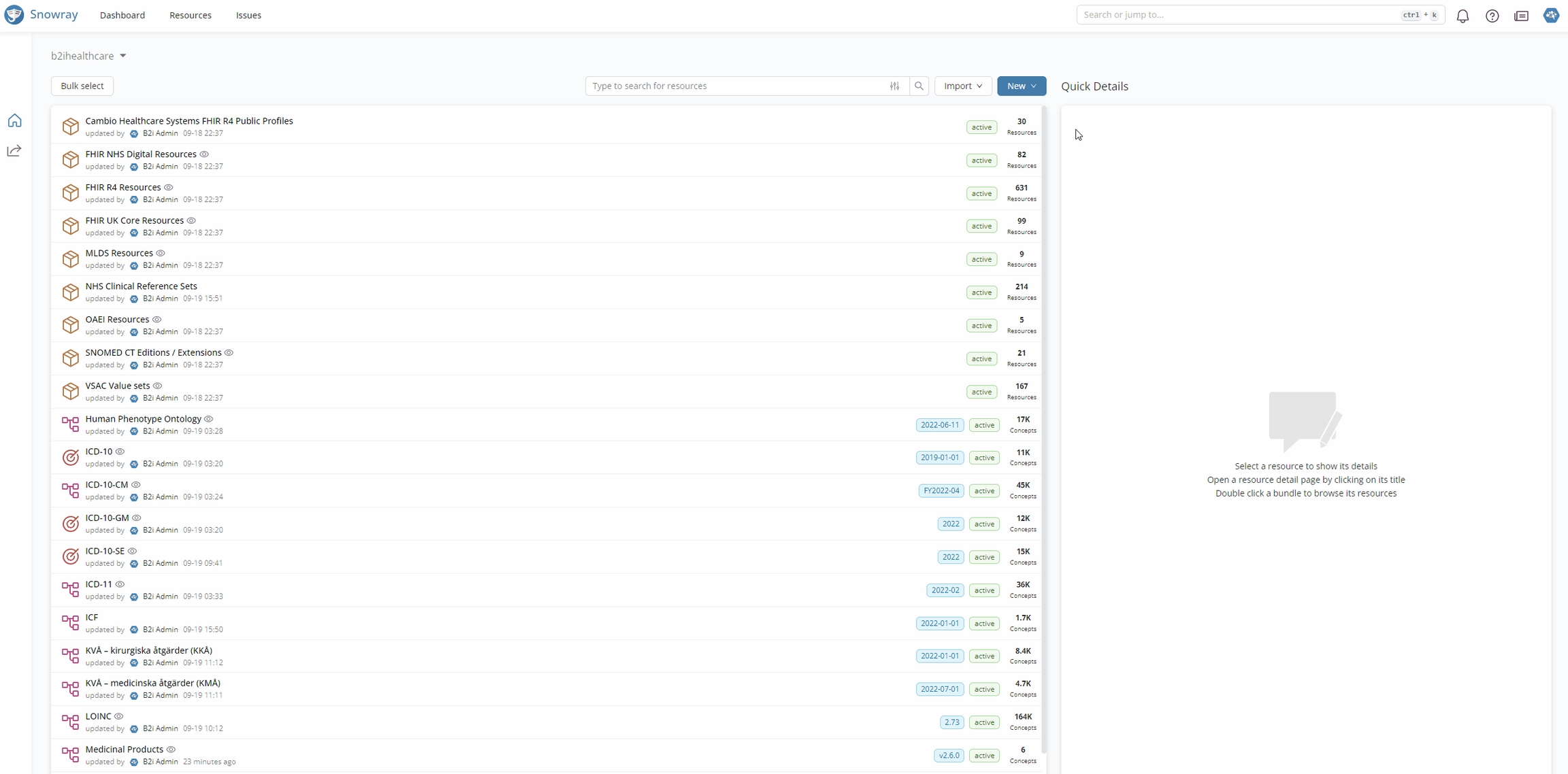Screen dimensions: 1568x774
Task: Go to the Resources menu
Action: pyautogui.click(x=190, y=15)
